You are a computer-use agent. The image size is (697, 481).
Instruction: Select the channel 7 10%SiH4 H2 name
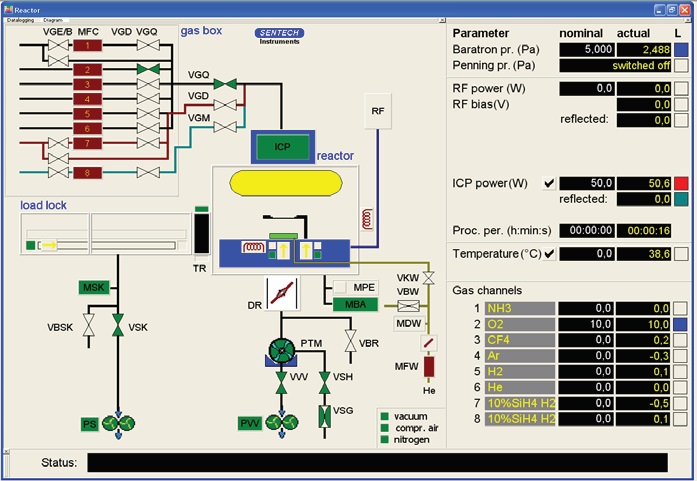click(x=520, y=403)
